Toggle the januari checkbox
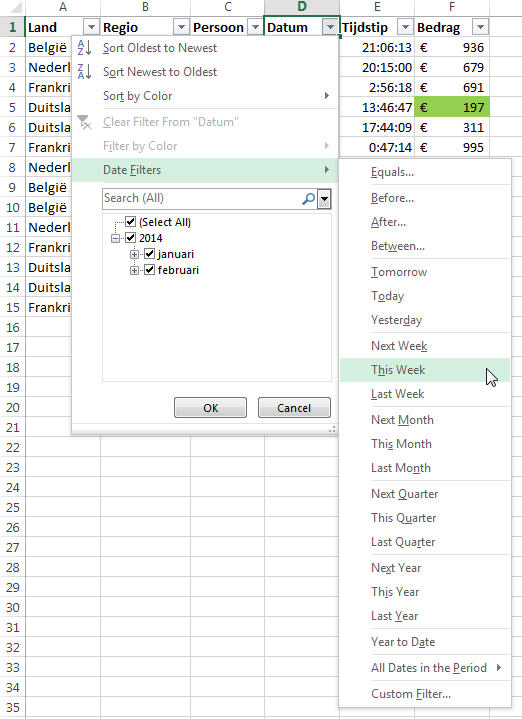Image resolution: width=522 pixels, height=719 pixels. point(150,254)
